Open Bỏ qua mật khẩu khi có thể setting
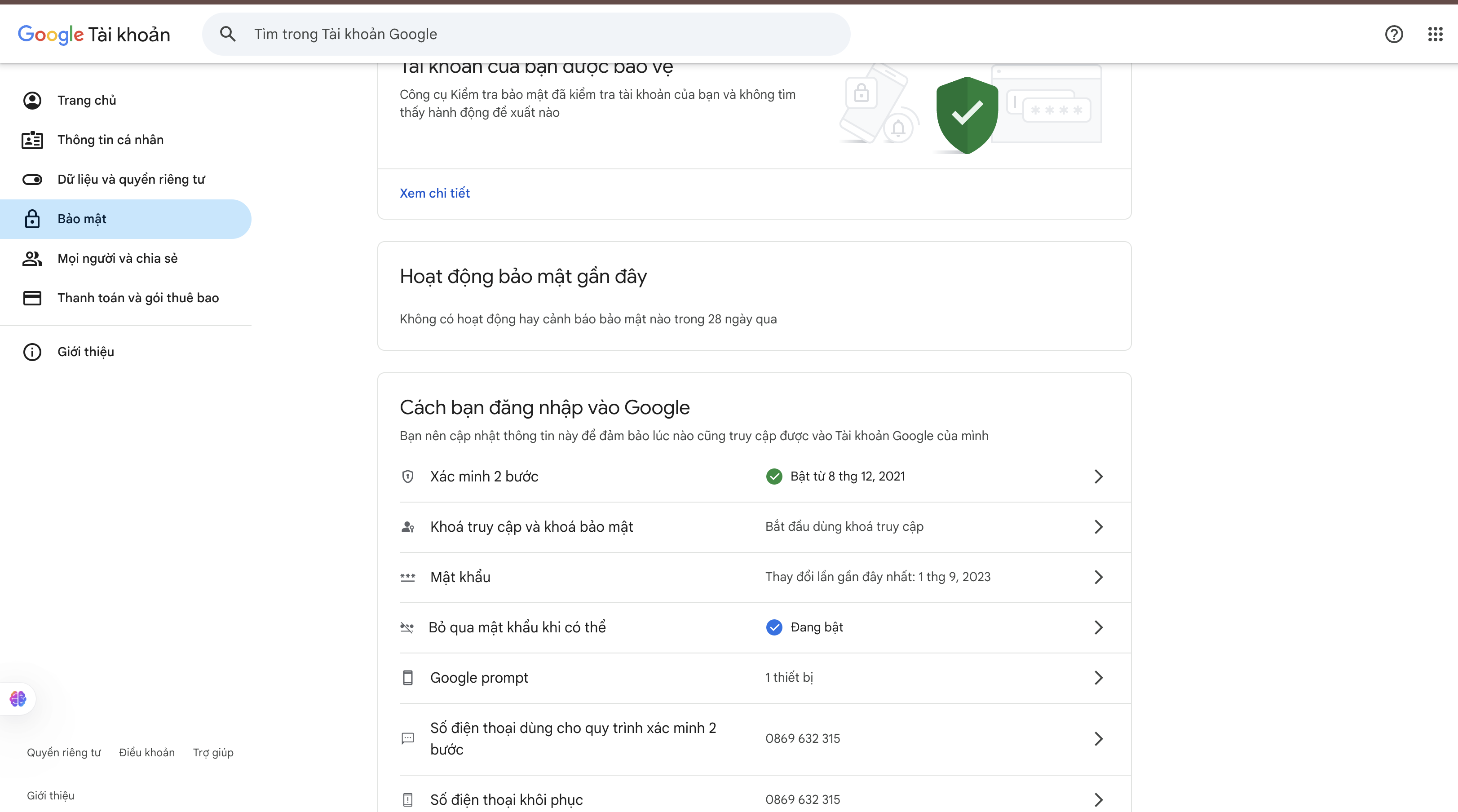Viewport: 1458px width, 812px height. [517, 627]
